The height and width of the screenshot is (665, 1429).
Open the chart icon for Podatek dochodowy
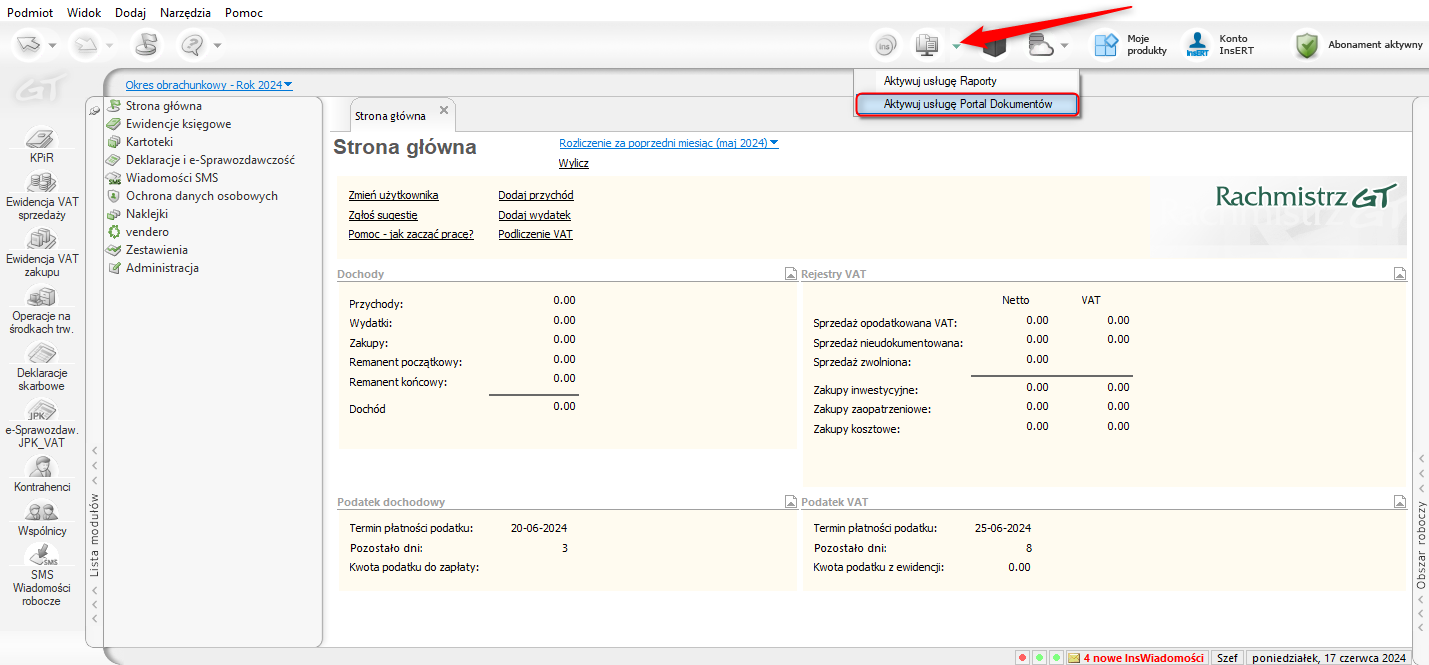click(791, 502)
